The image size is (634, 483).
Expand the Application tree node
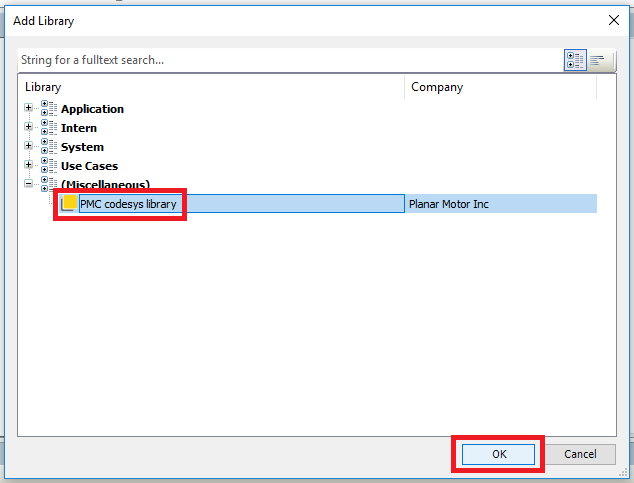[x=30, y=109]
